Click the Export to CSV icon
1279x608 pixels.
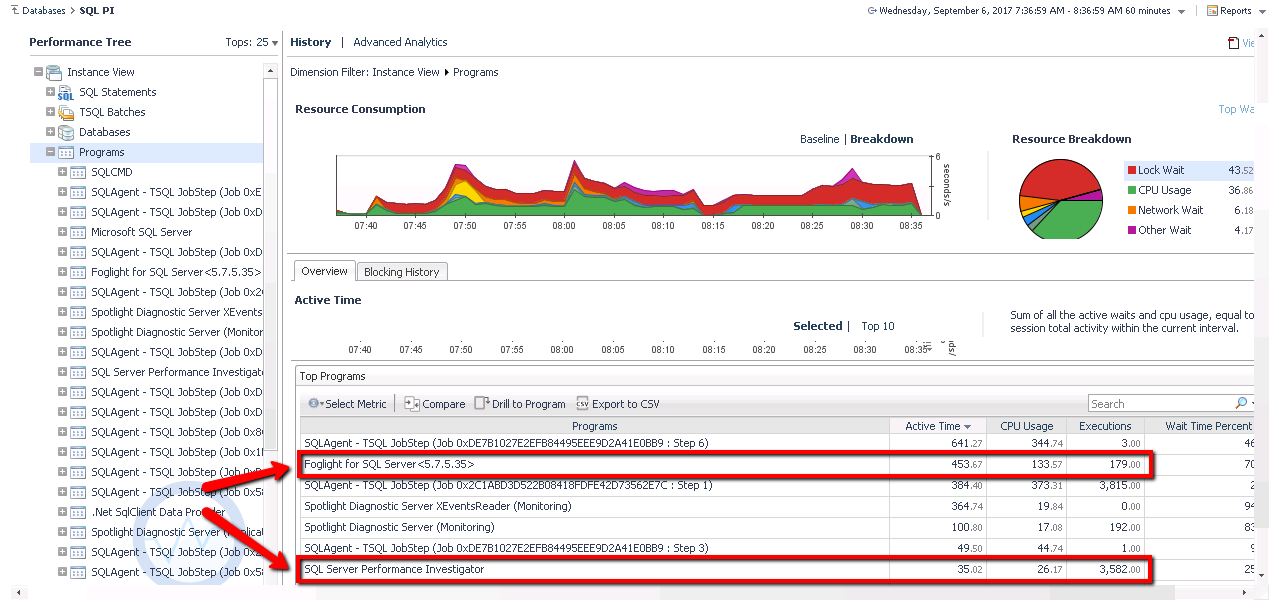click(x=581, y=404)
